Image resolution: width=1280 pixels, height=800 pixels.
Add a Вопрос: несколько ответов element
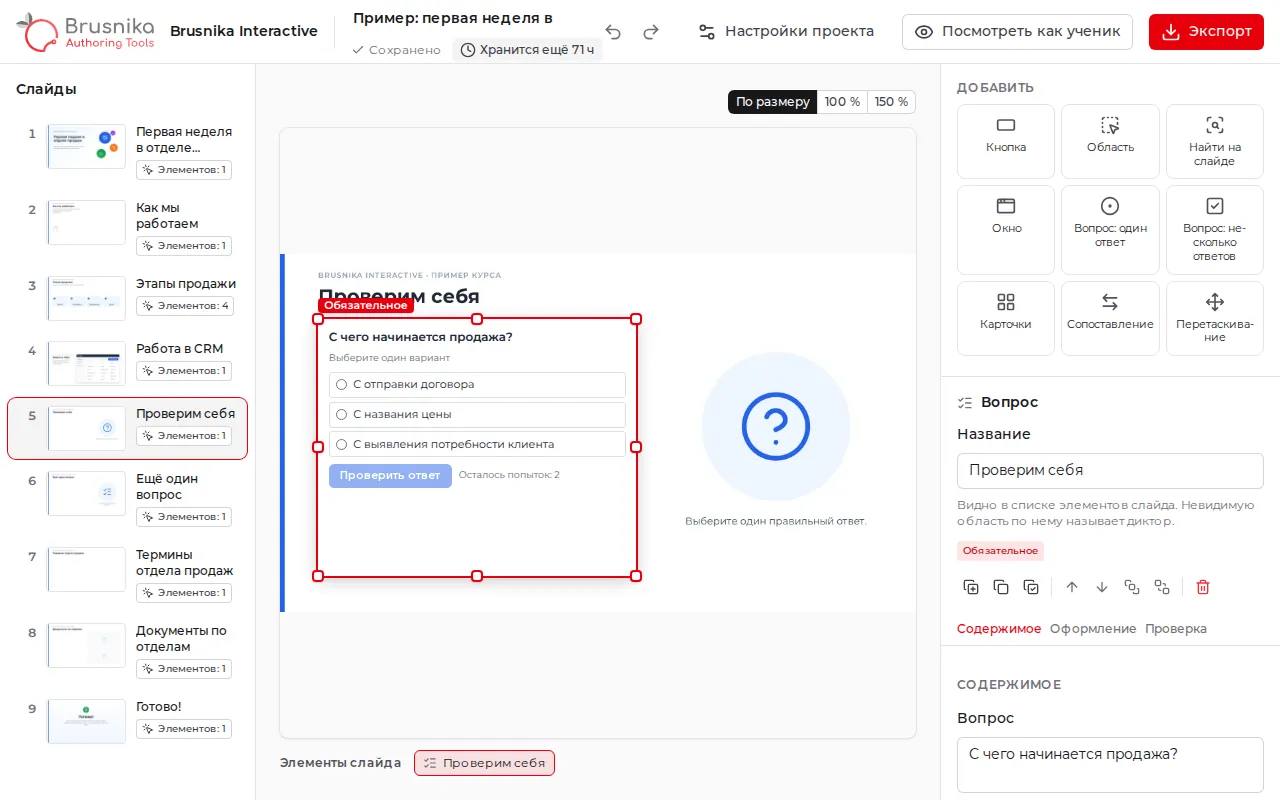1215,229
